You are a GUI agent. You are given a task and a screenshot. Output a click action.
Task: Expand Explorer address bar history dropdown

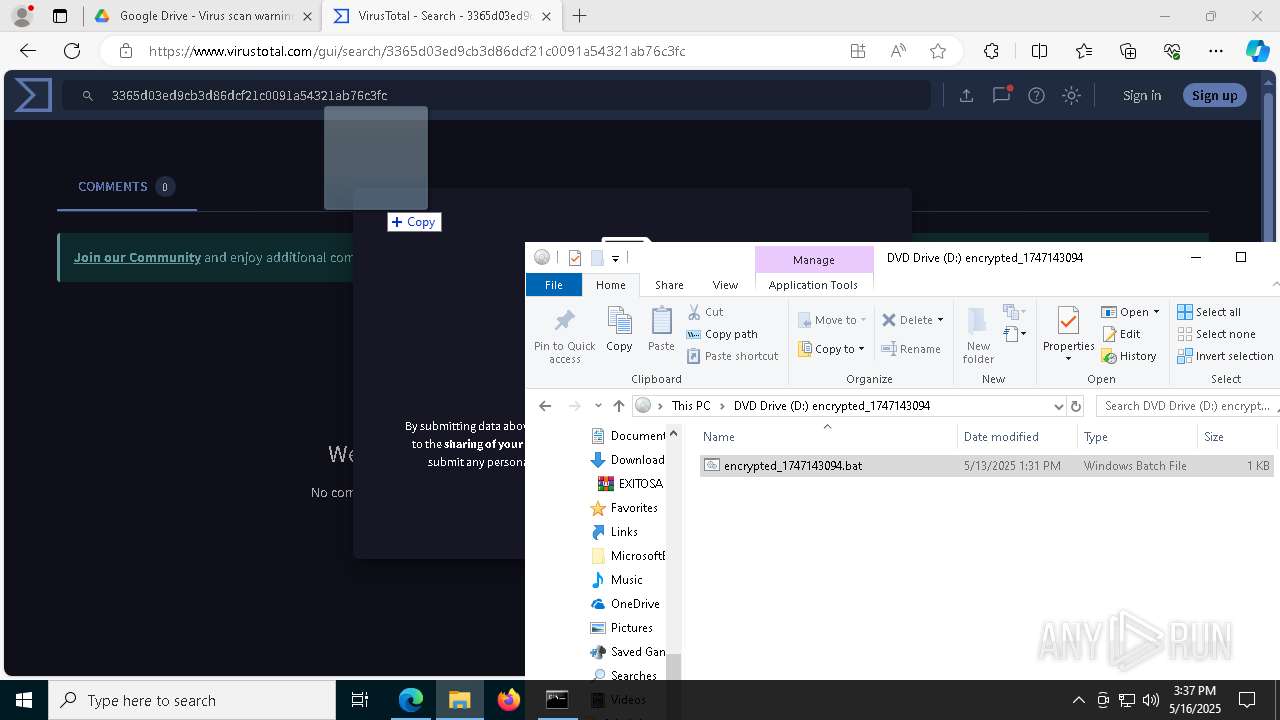click(x=1058, y=406)
